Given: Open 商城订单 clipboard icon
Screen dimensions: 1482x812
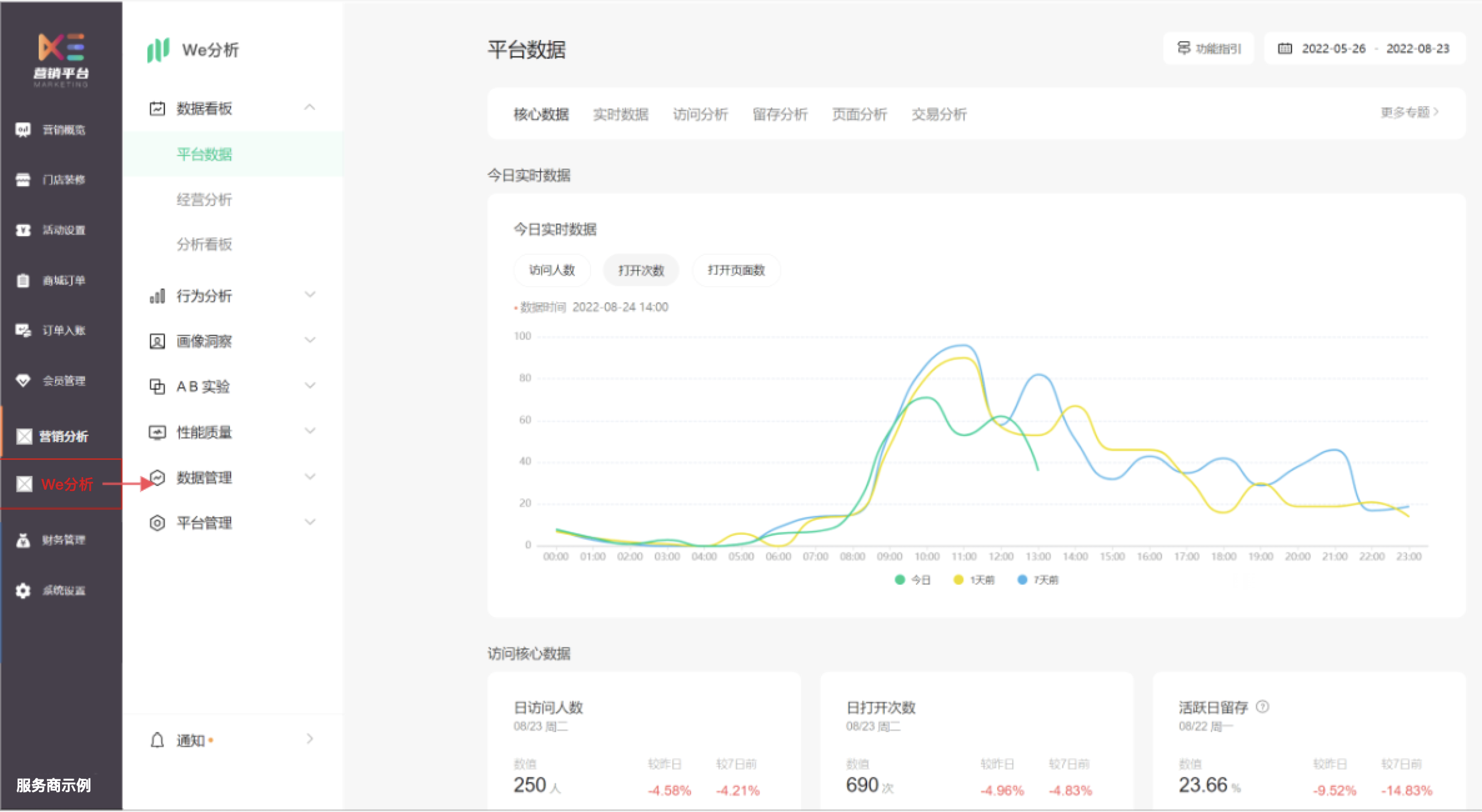Looking at the screenshot, I should 23,280.
